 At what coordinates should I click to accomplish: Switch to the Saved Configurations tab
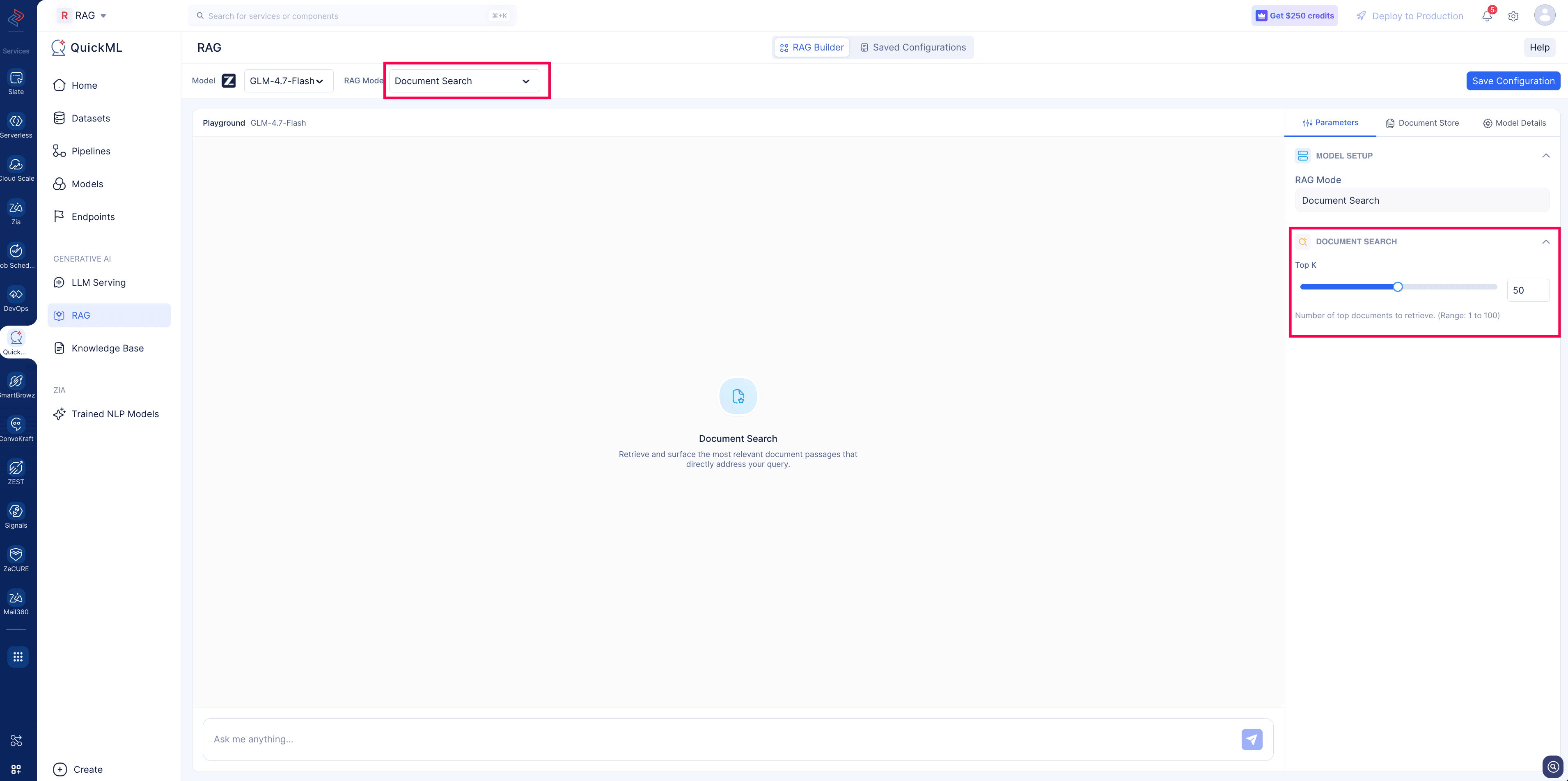[x=913, y=48]
